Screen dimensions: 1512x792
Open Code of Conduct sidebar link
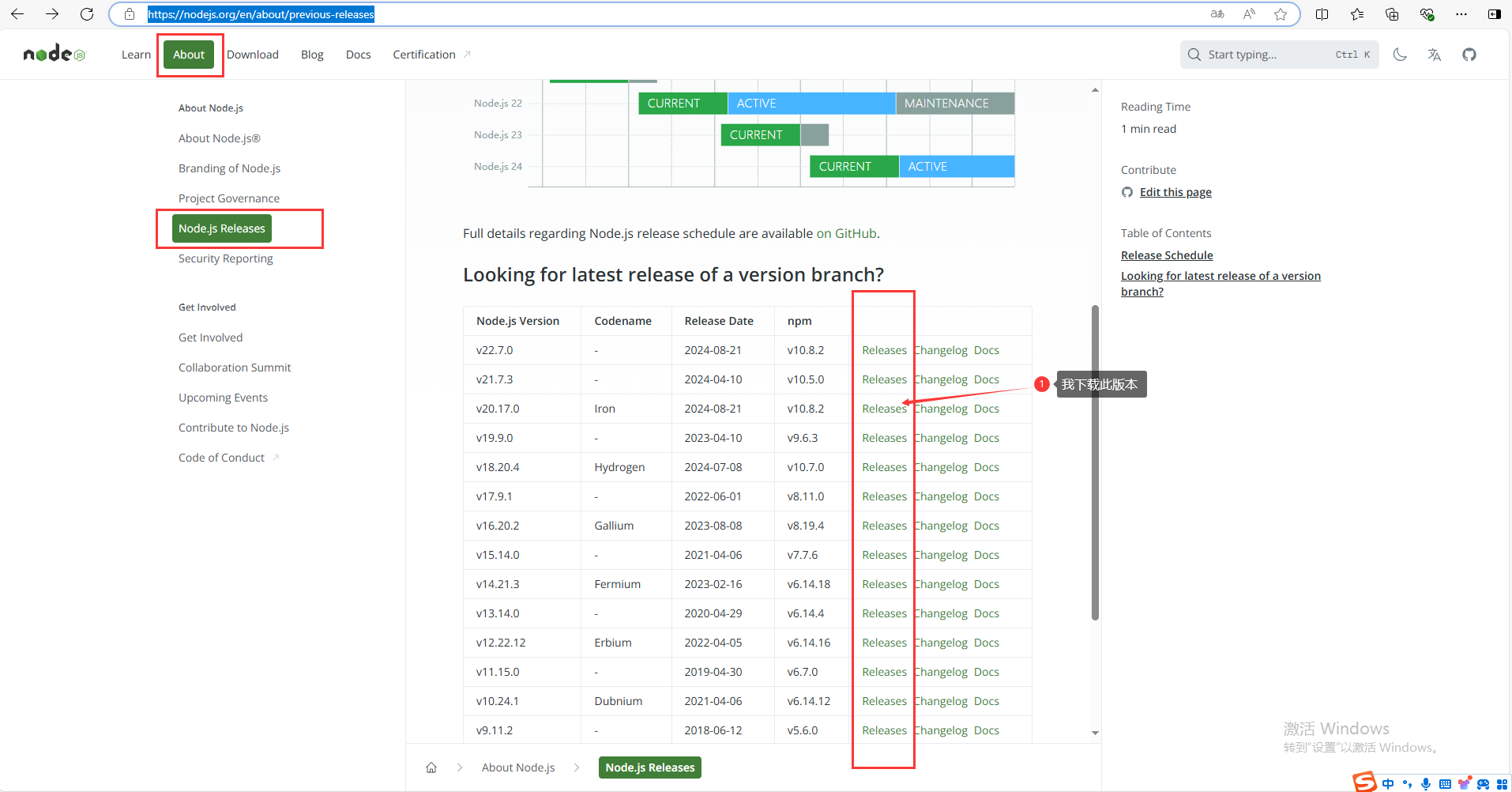pyautogui.click(x=229, y=458)
